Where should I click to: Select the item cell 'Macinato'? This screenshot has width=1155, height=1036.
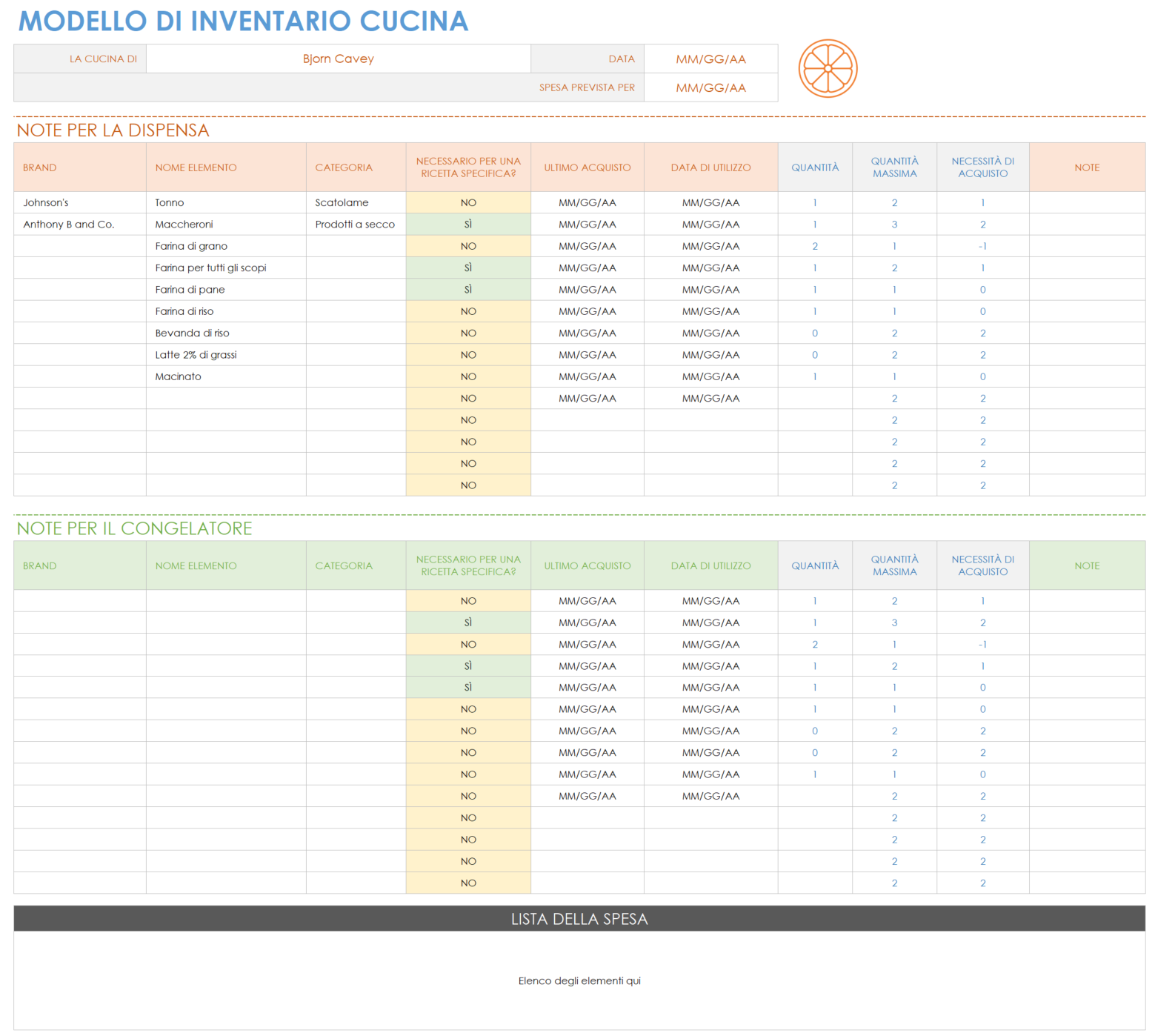coord(226,376)
